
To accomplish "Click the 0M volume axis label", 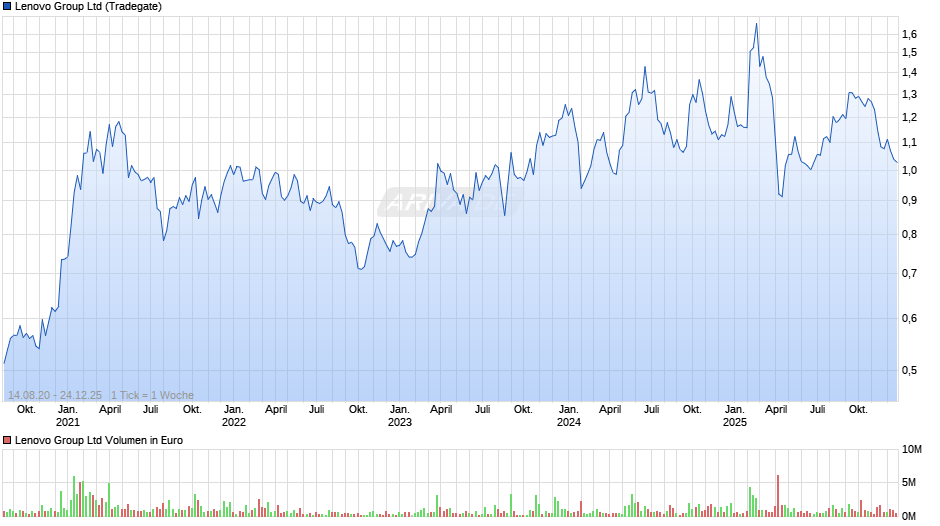I will pyautogui.click(x=909, y=516).
